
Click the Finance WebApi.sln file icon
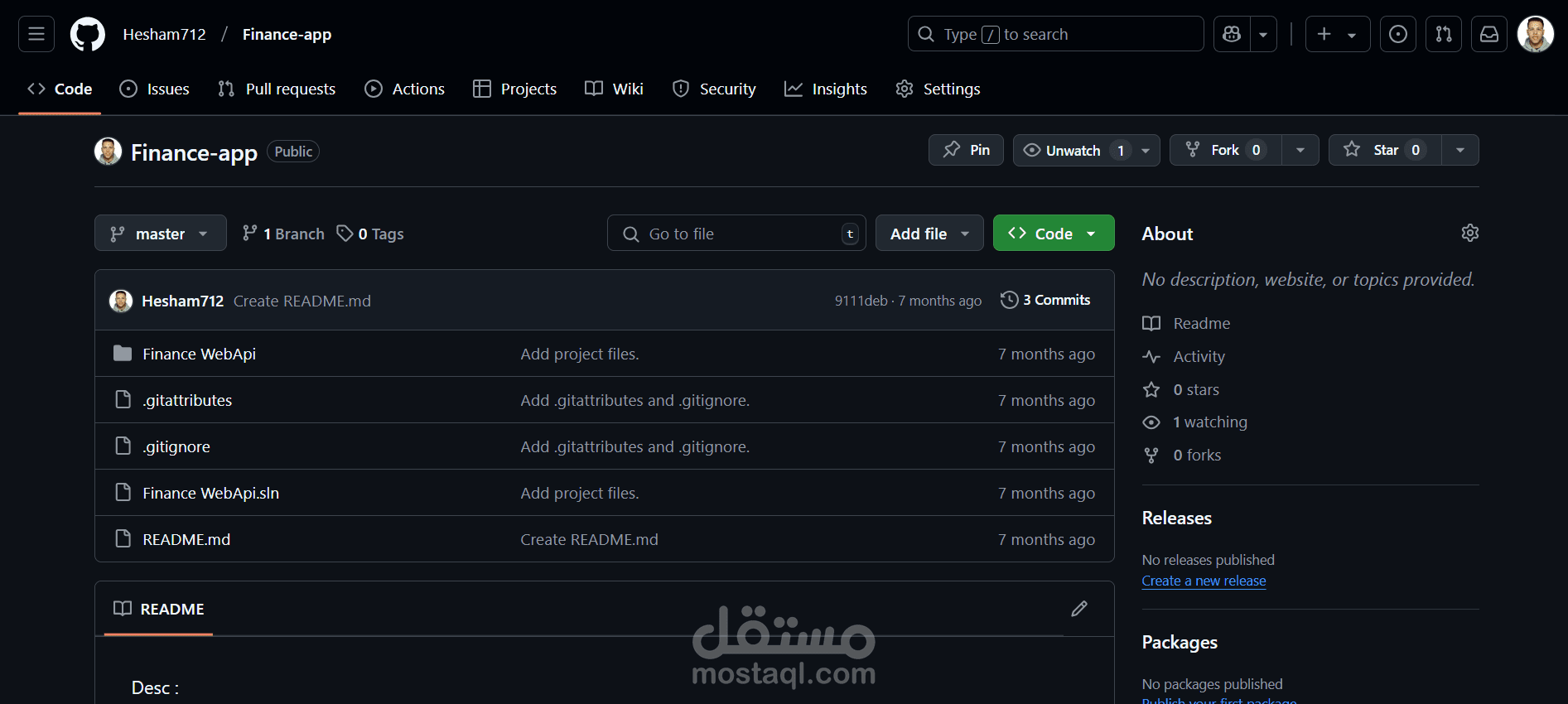pos(123,493)
